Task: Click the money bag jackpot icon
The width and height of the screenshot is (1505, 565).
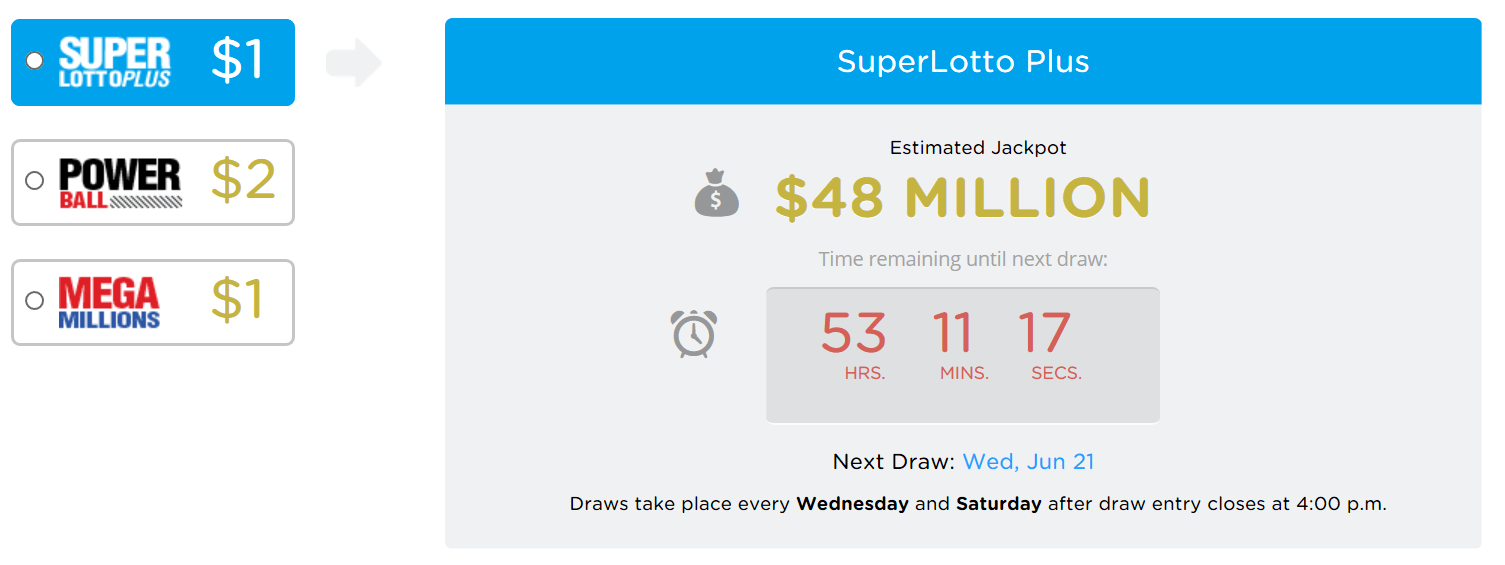Action: click(x=716, y=194)
